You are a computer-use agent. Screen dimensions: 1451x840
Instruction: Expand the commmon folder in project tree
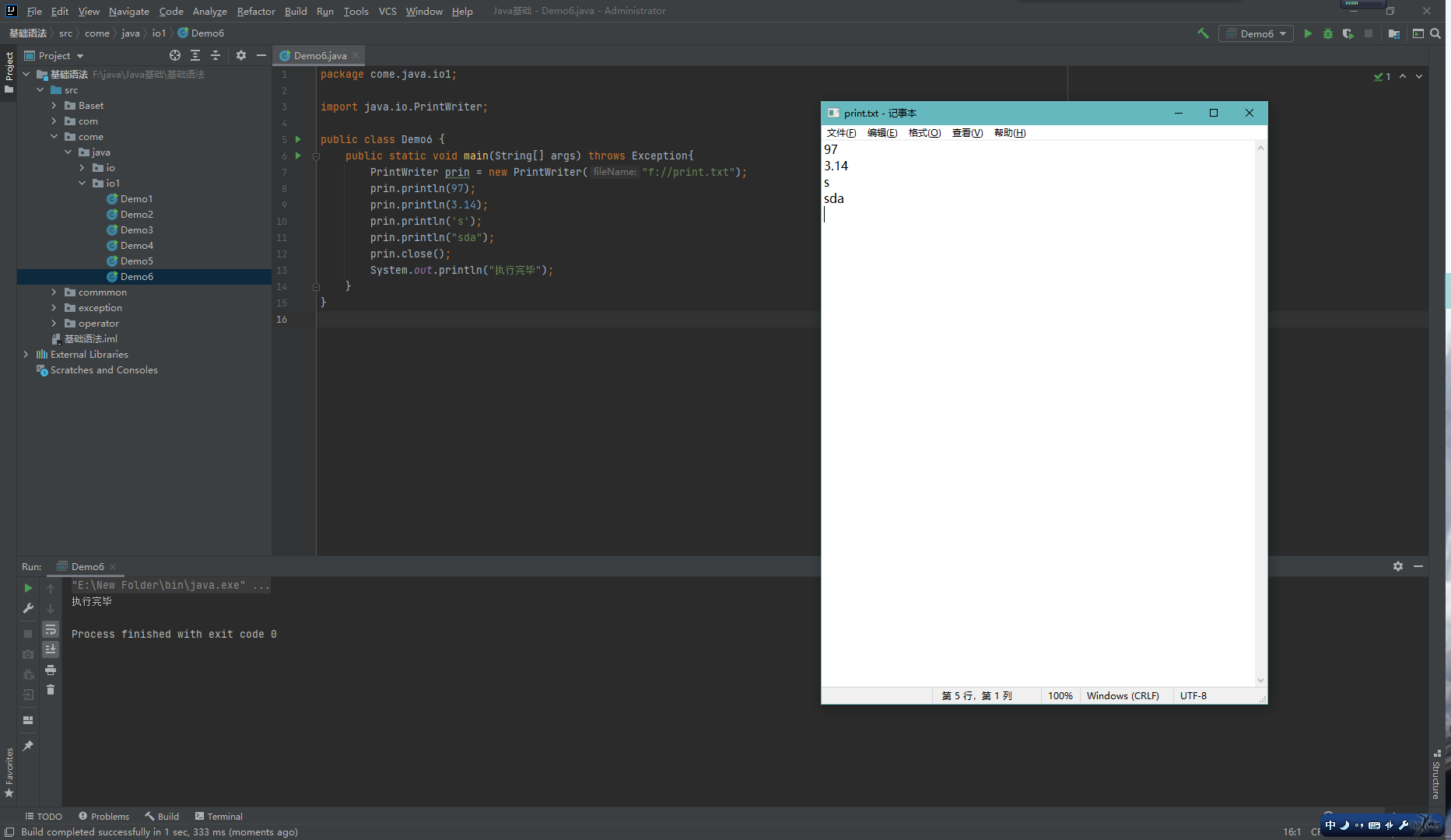(x=54, y=292)
